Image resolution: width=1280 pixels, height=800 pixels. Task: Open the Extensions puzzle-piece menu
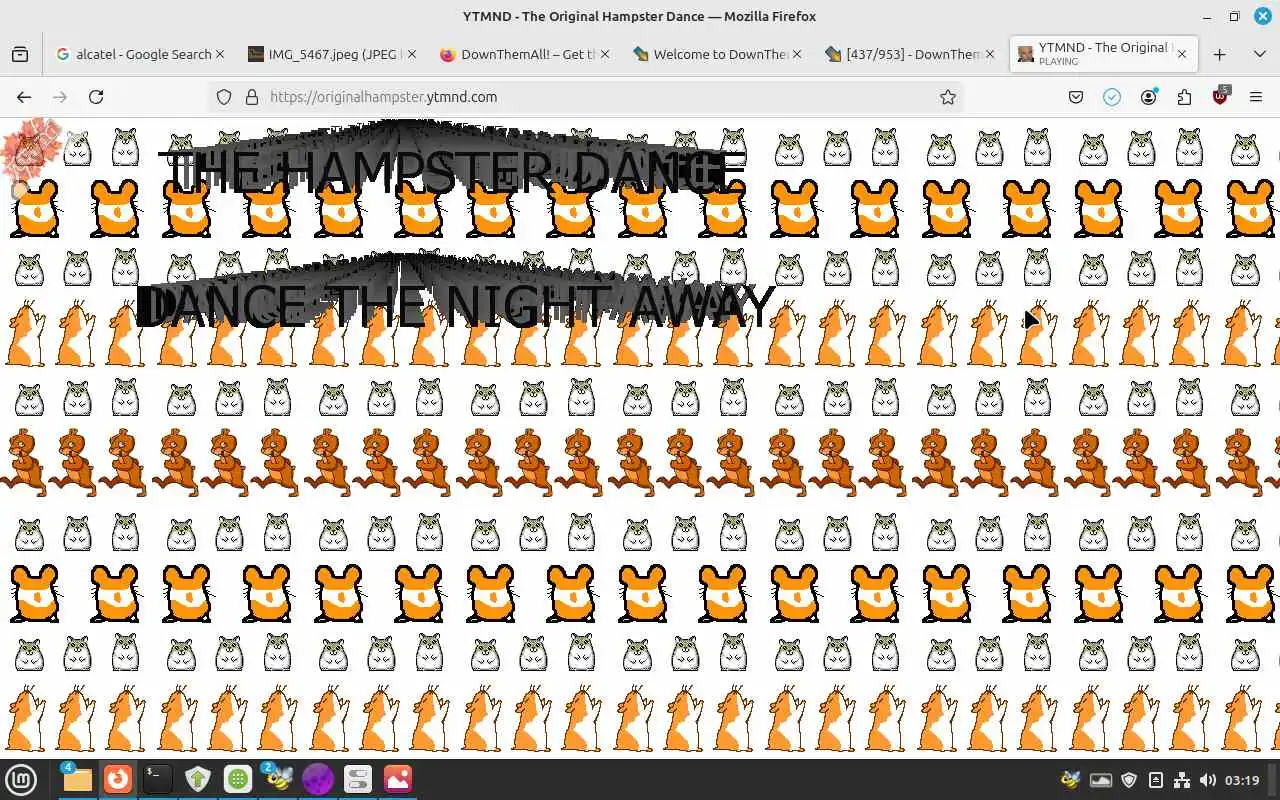tap(1185, 97)
